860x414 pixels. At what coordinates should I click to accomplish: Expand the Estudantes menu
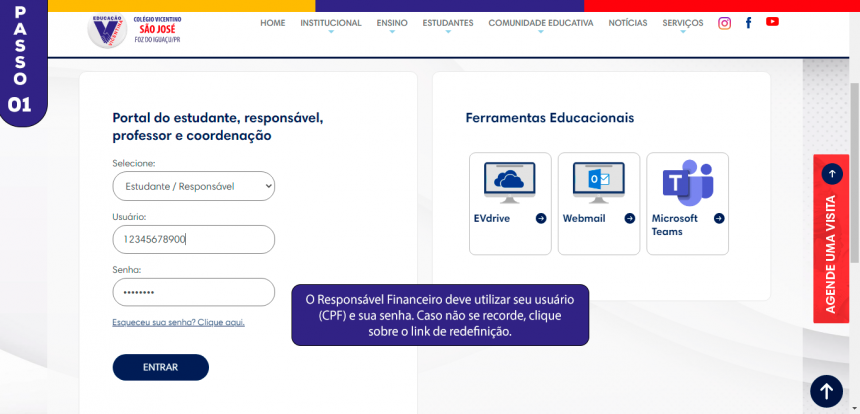point(448,23)
